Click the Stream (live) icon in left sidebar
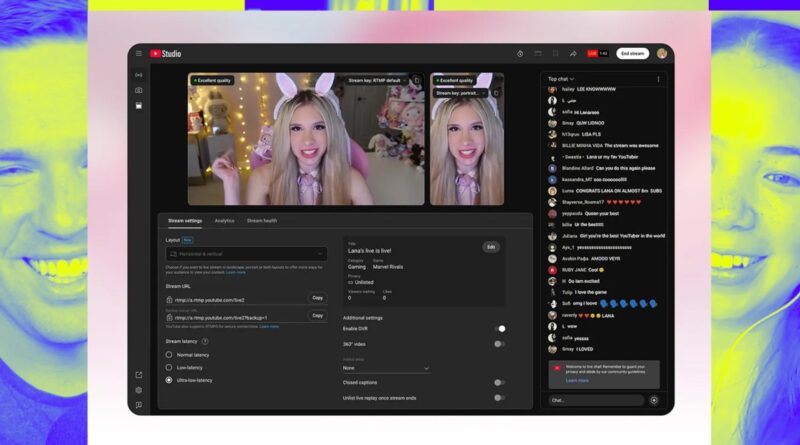Screen dimensions: 800x445 [139, 75]
